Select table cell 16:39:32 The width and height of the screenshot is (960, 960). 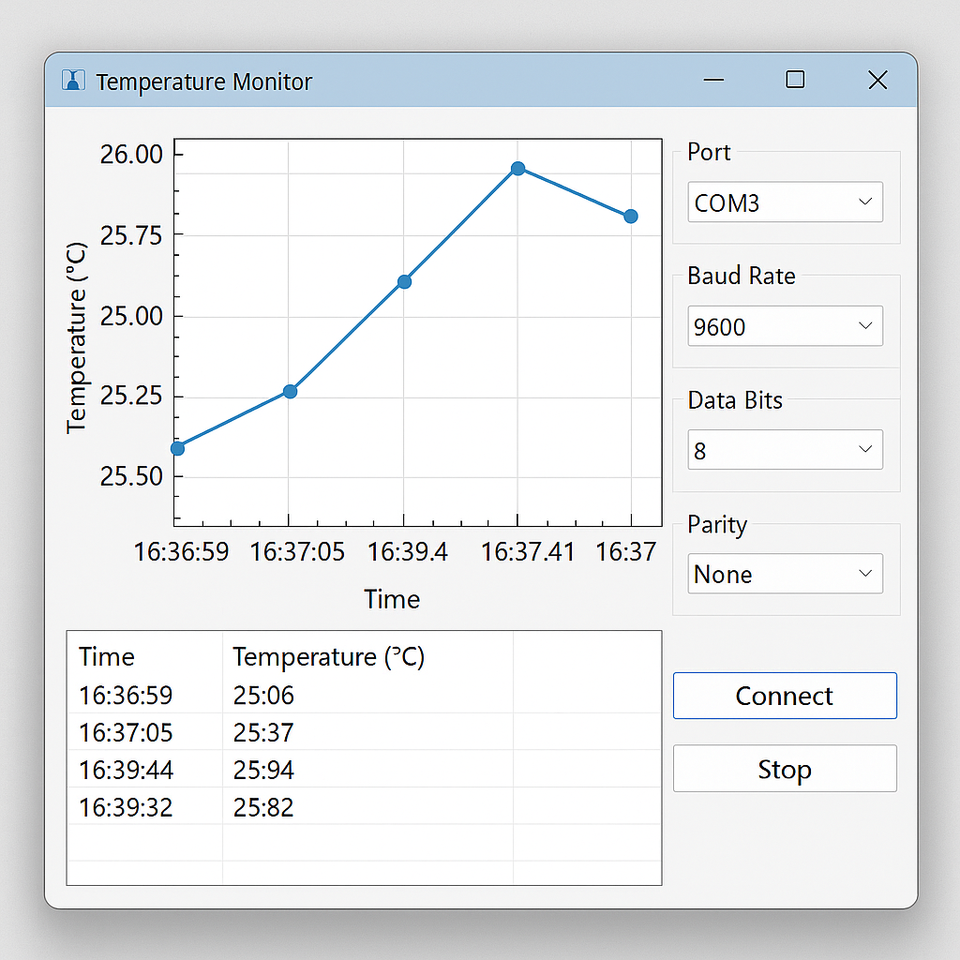(126, 808)
